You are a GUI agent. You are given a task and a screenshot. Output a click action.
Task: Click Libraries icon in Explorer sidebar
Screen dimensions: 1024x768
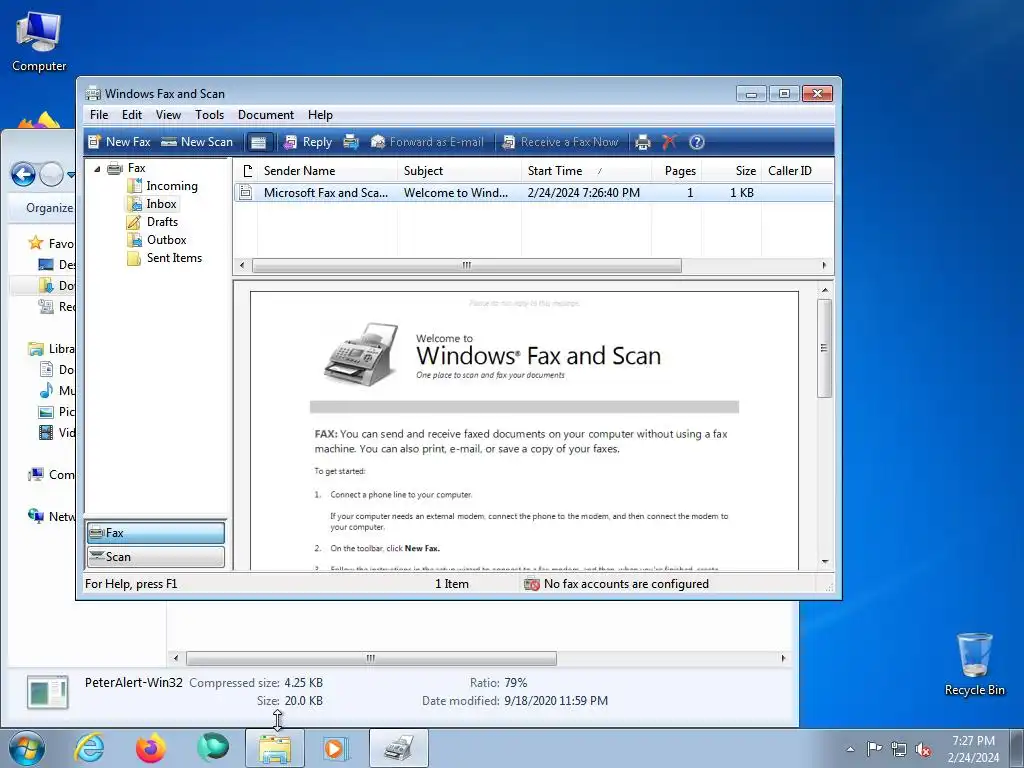36,349
